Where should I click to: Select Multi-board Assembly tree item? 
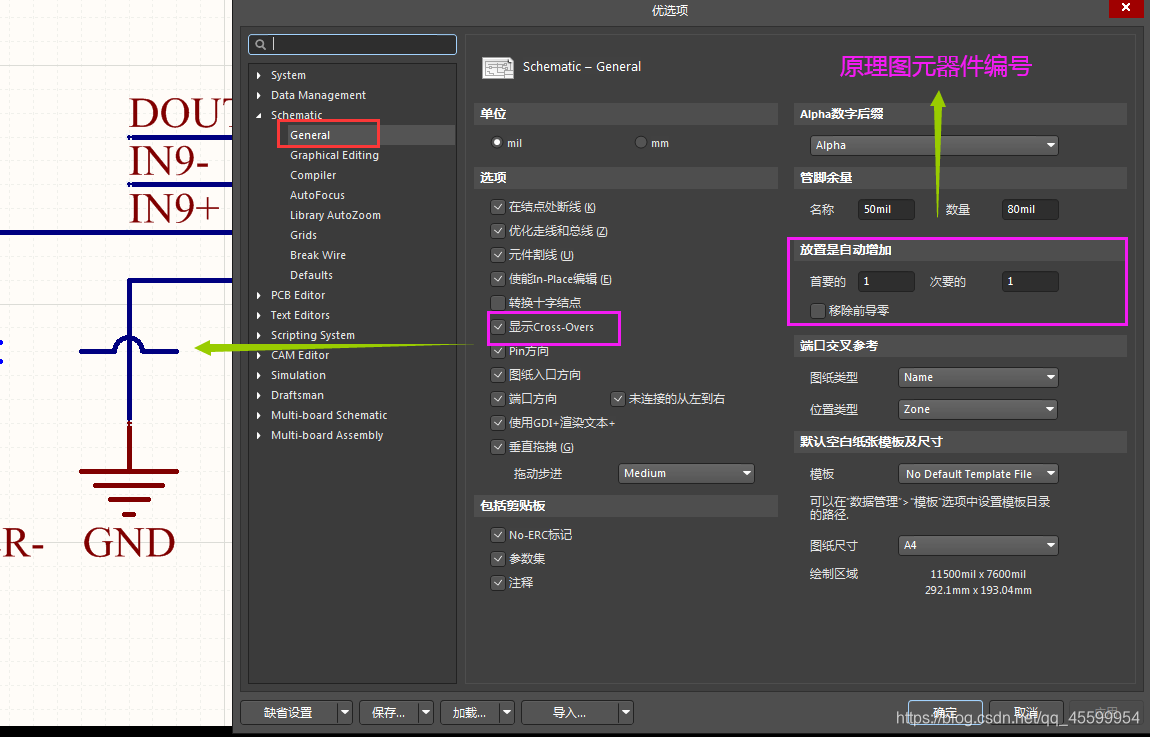point(327,436)
